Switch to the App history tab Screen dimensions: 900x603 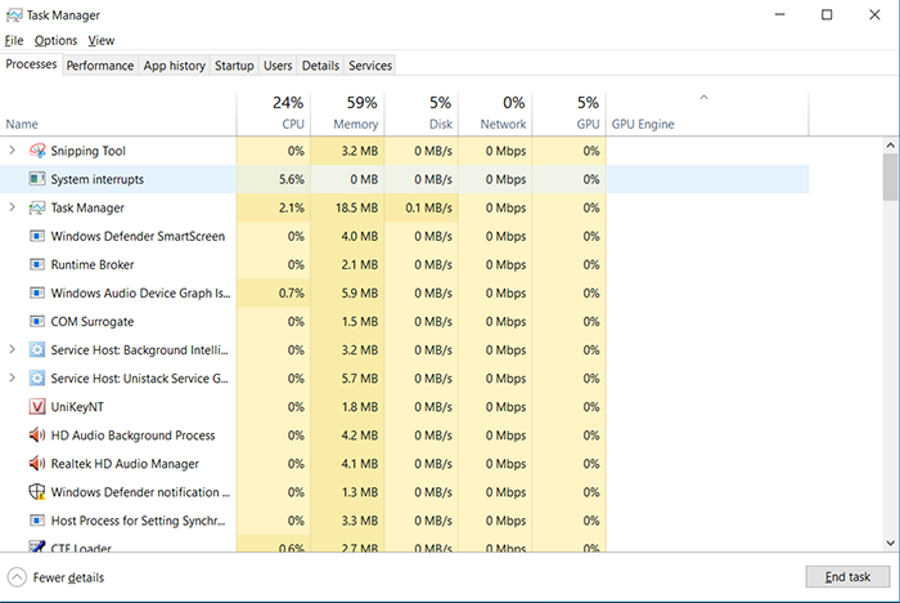[x=174, y=65]
